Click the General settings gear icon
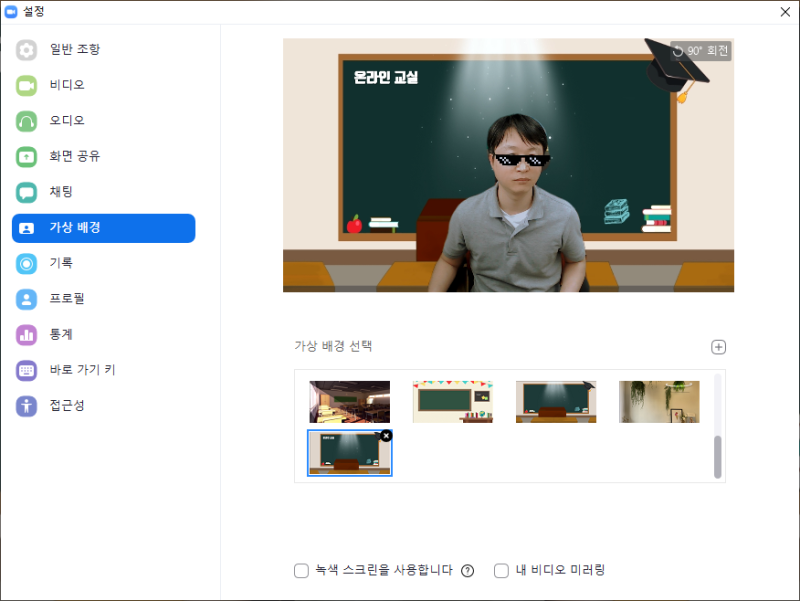This screenshot has height=601, width=800. (26, 50)
